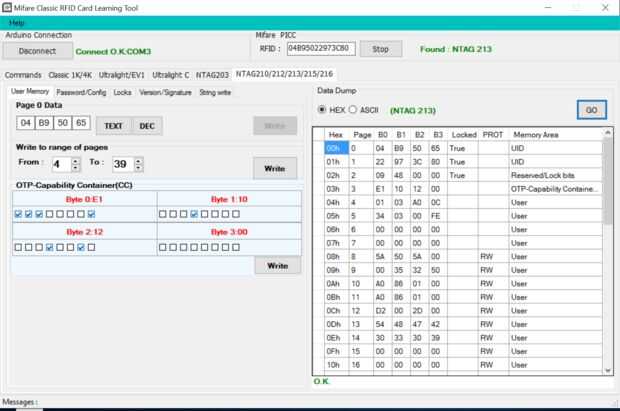The width and height of the screenshot is (620, 411).
Task: Select the NTAG210/212/213/215/216 tab
Action: click(x=284, y=74)
